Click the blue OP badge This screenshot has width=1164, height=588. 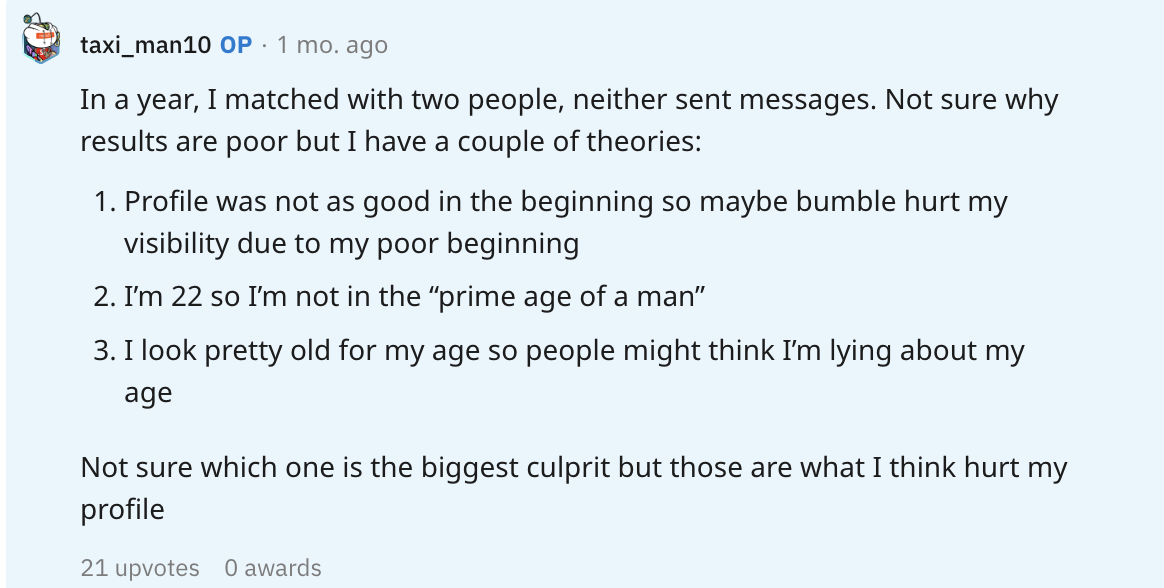(x=236, y=45)
